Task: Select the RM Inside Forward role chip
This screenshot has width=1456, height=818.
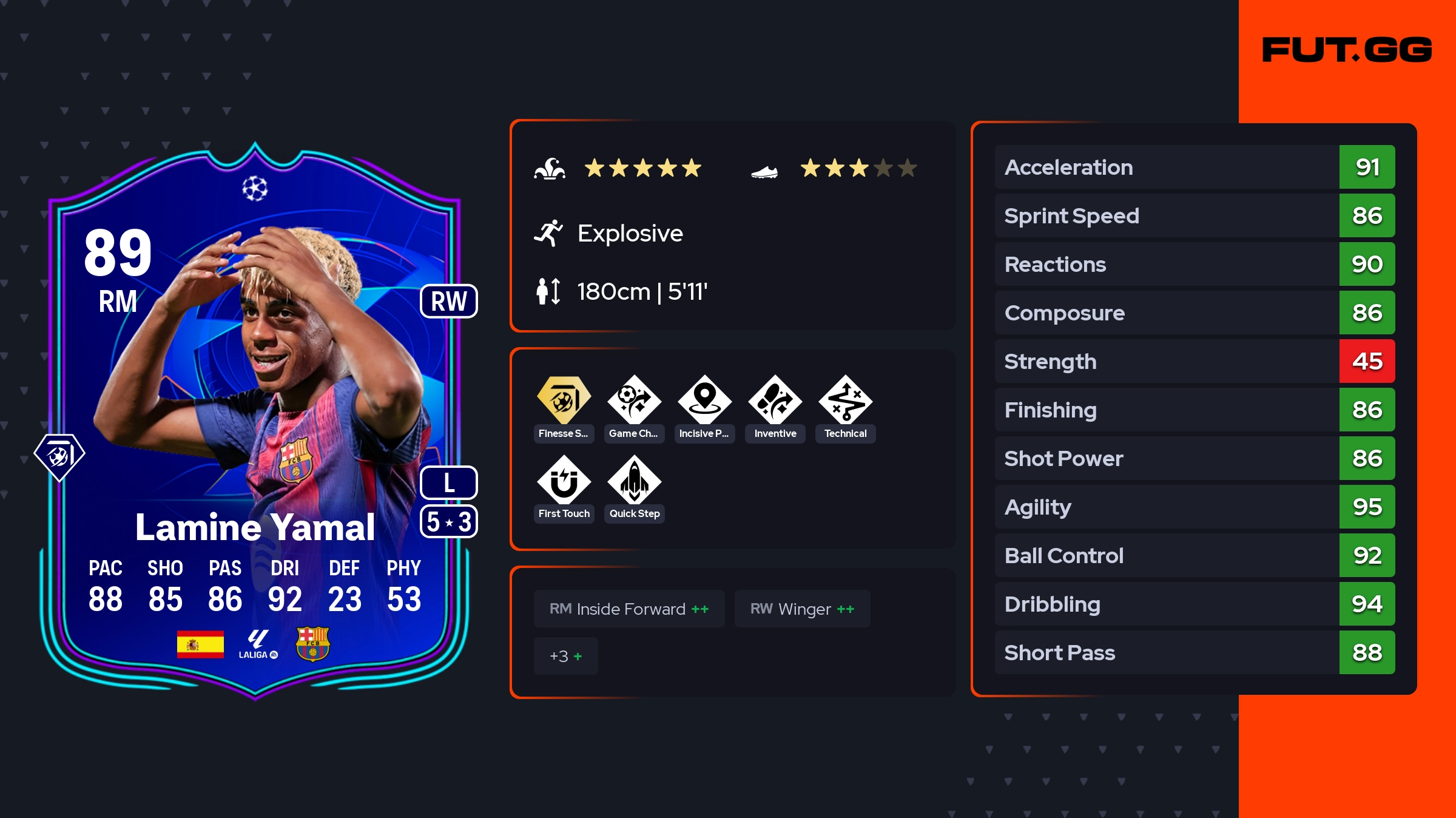Action: coord(629,609)
